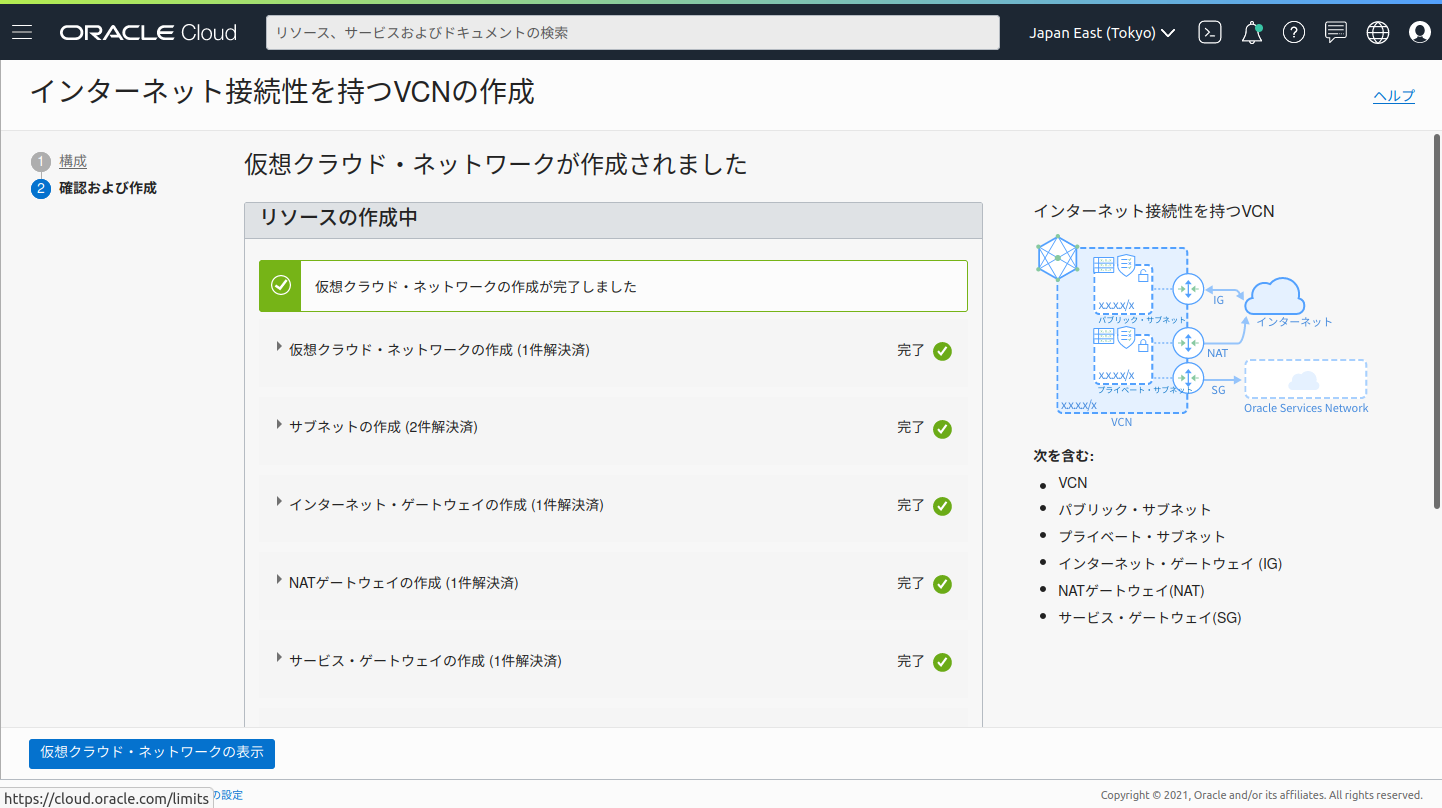
Task: Click the Oracle Cloud logo
Action: 148,33
